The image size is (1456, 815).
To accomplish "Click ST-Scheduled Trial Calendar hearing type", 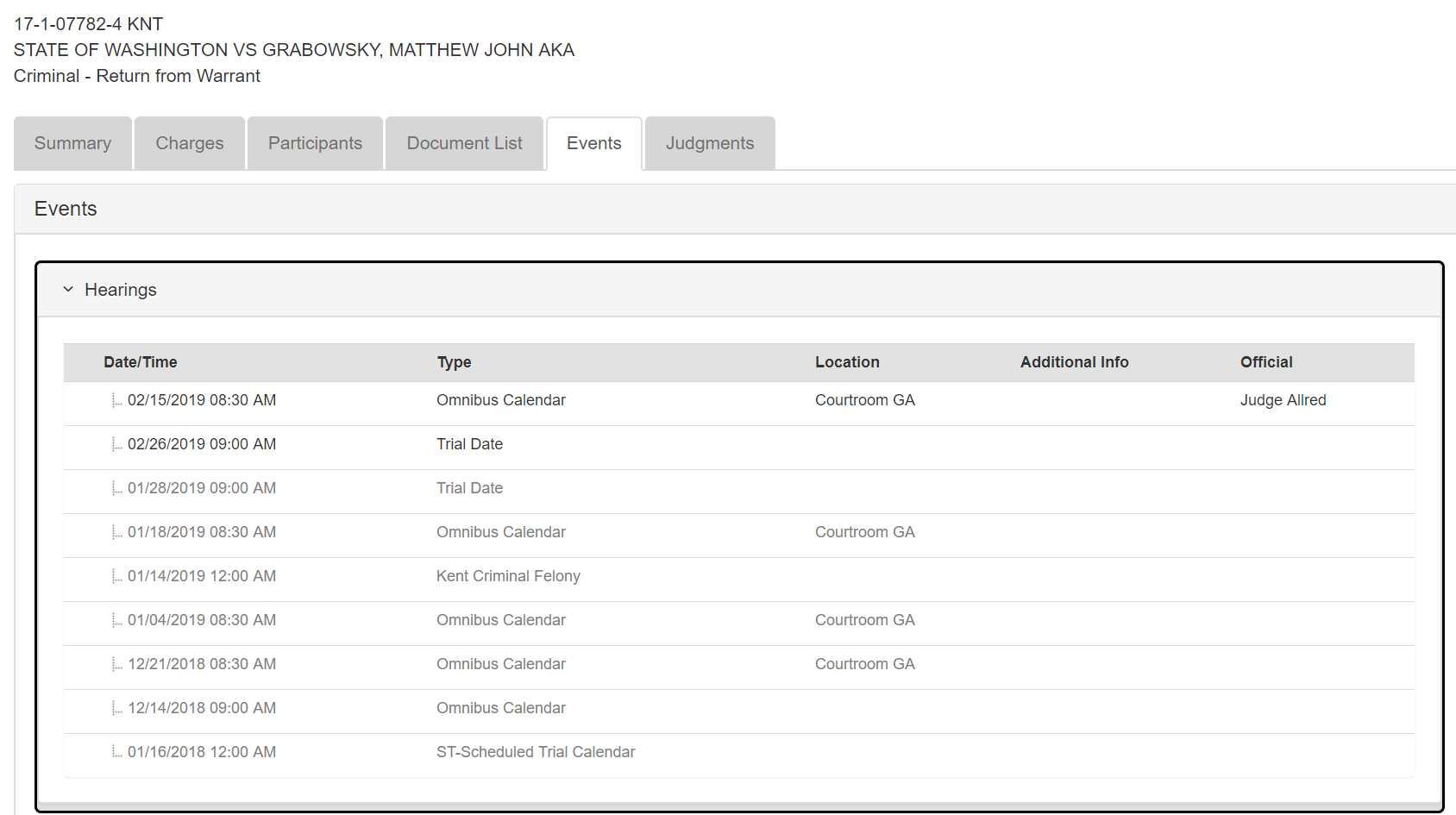I will click(536, 752).
